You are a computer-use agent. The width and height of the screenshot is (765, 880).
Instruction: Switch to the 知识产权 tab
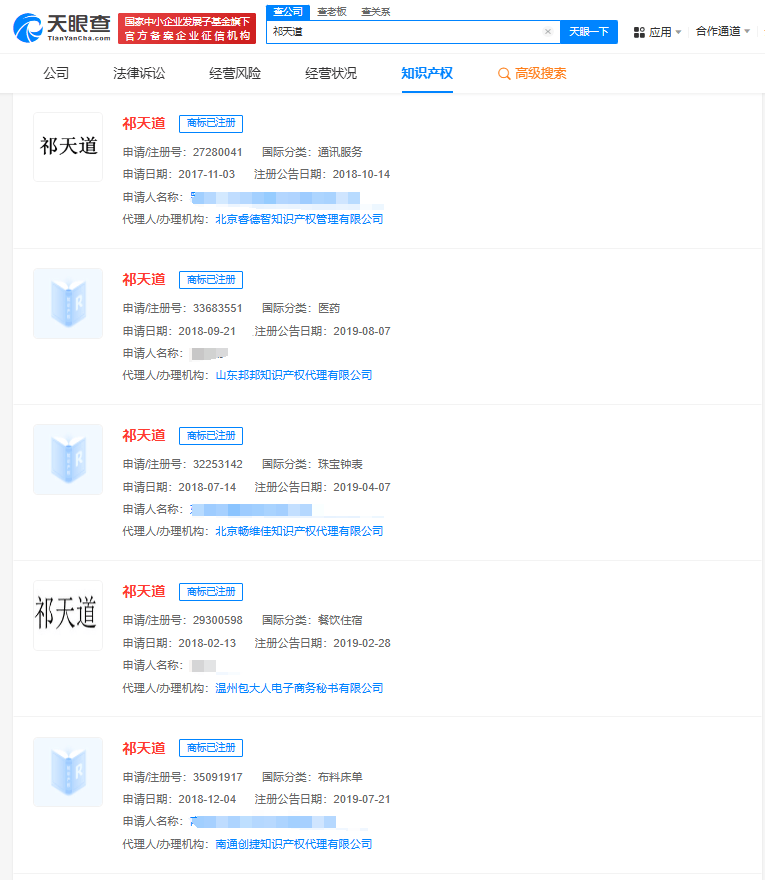427,74
